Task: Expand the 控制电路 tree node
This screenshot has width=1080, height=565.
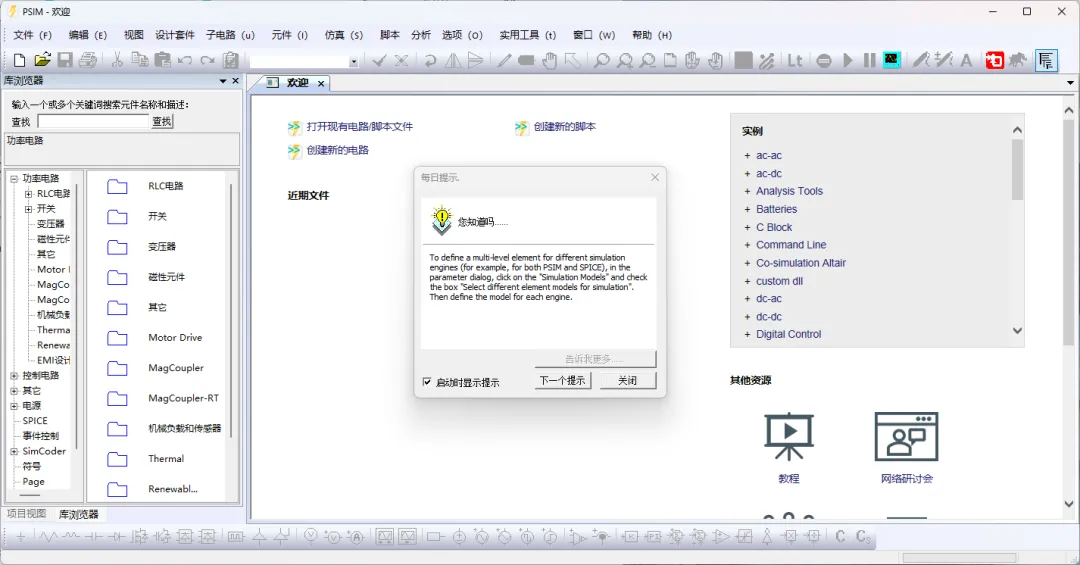Action: point(14,376)
